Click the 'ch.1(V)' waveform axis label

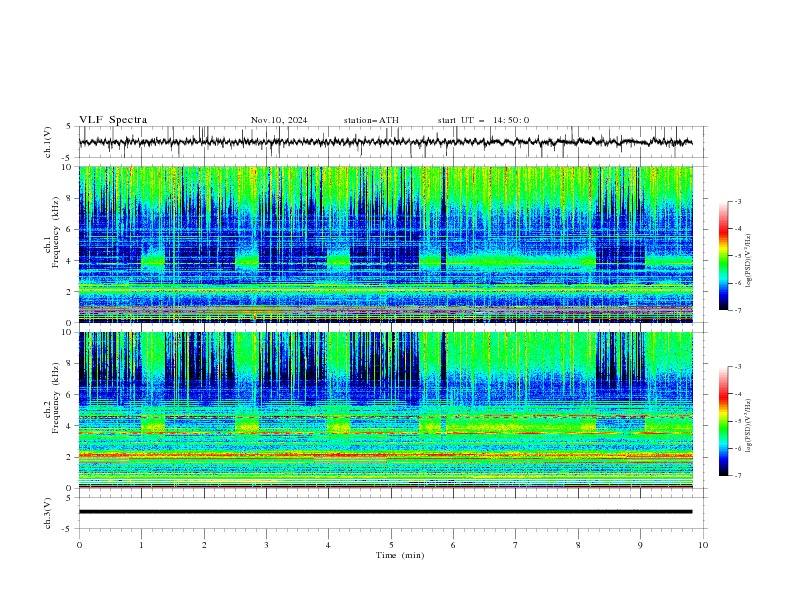(x=48, y=142)
